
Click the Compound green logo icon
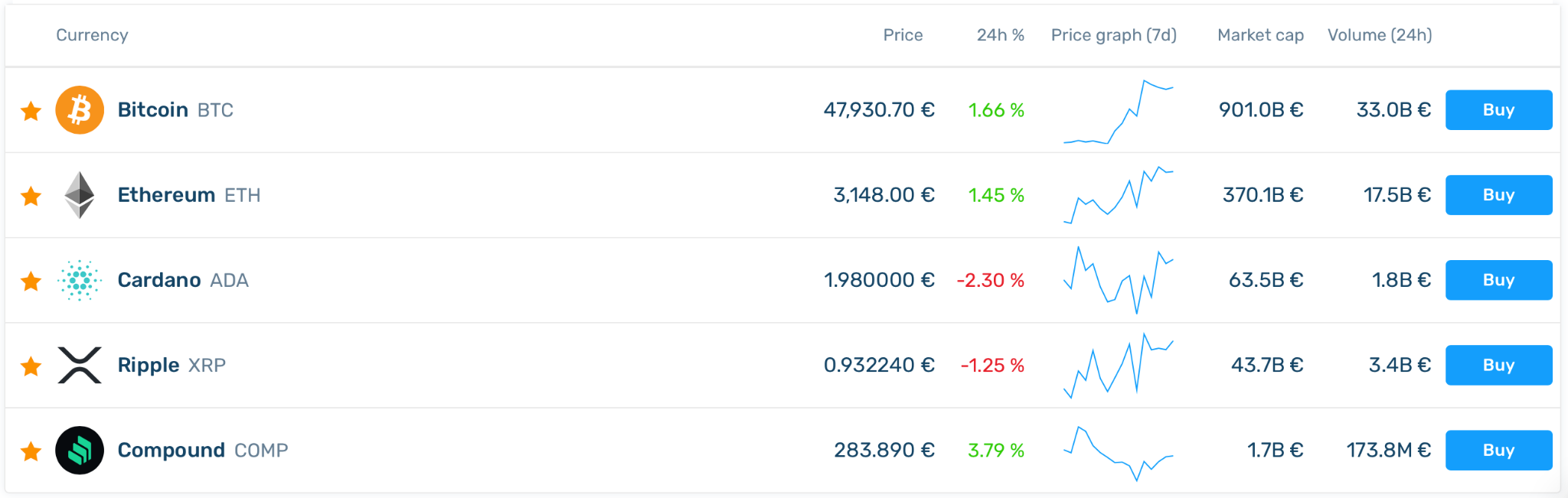80,450
